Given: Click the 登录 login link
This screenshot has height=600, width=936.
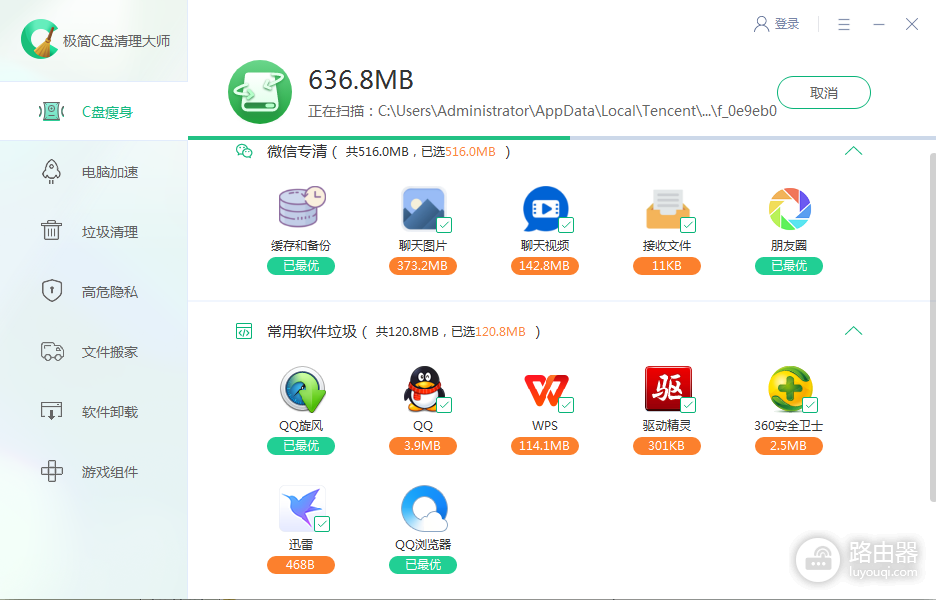Looking at the screenshot, I should [787, 24].
